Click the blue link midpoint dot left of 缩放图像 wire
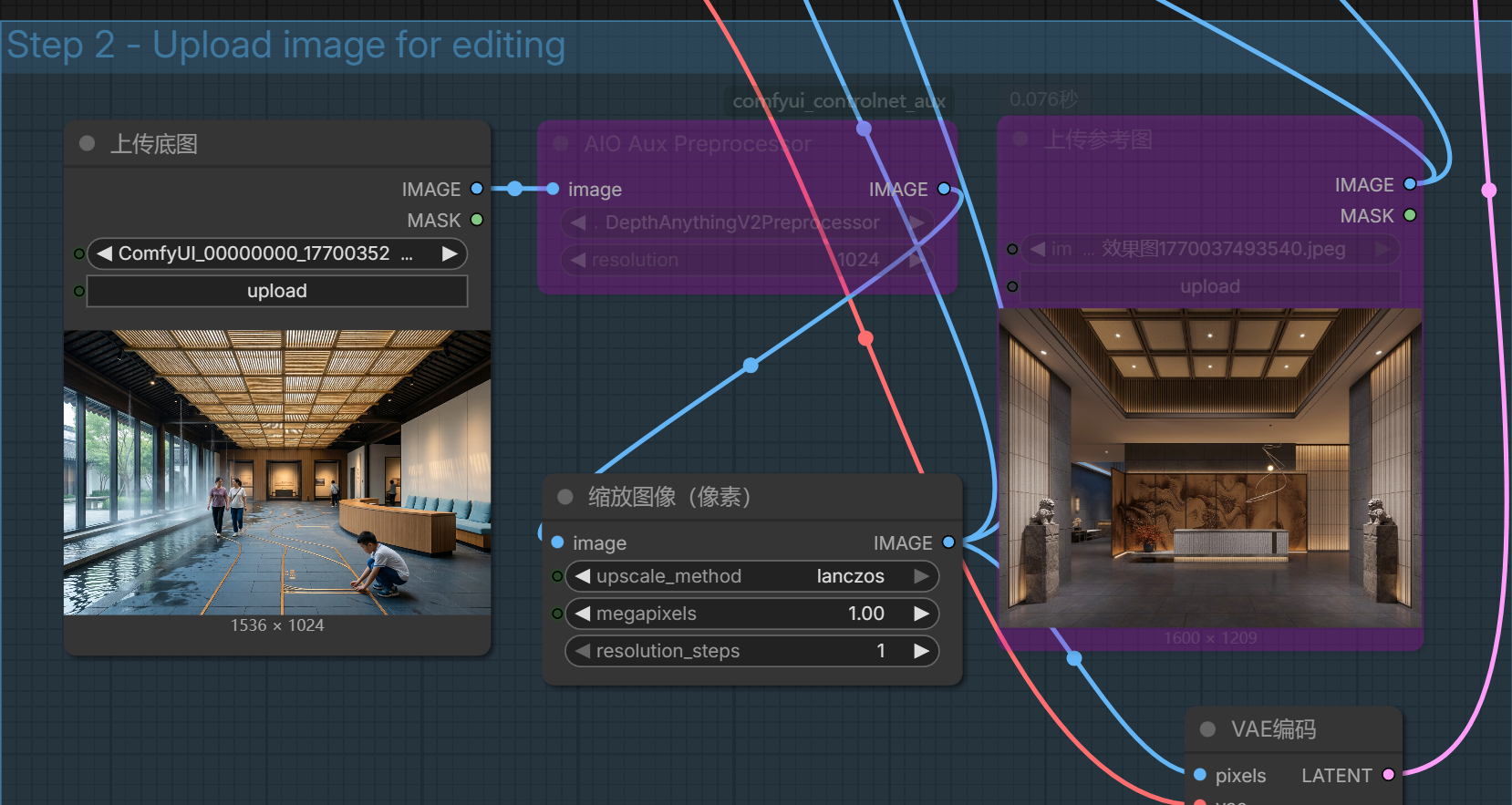Image resolution: width=1512 pixels, height=805 pixels. (x=751, y=366)
